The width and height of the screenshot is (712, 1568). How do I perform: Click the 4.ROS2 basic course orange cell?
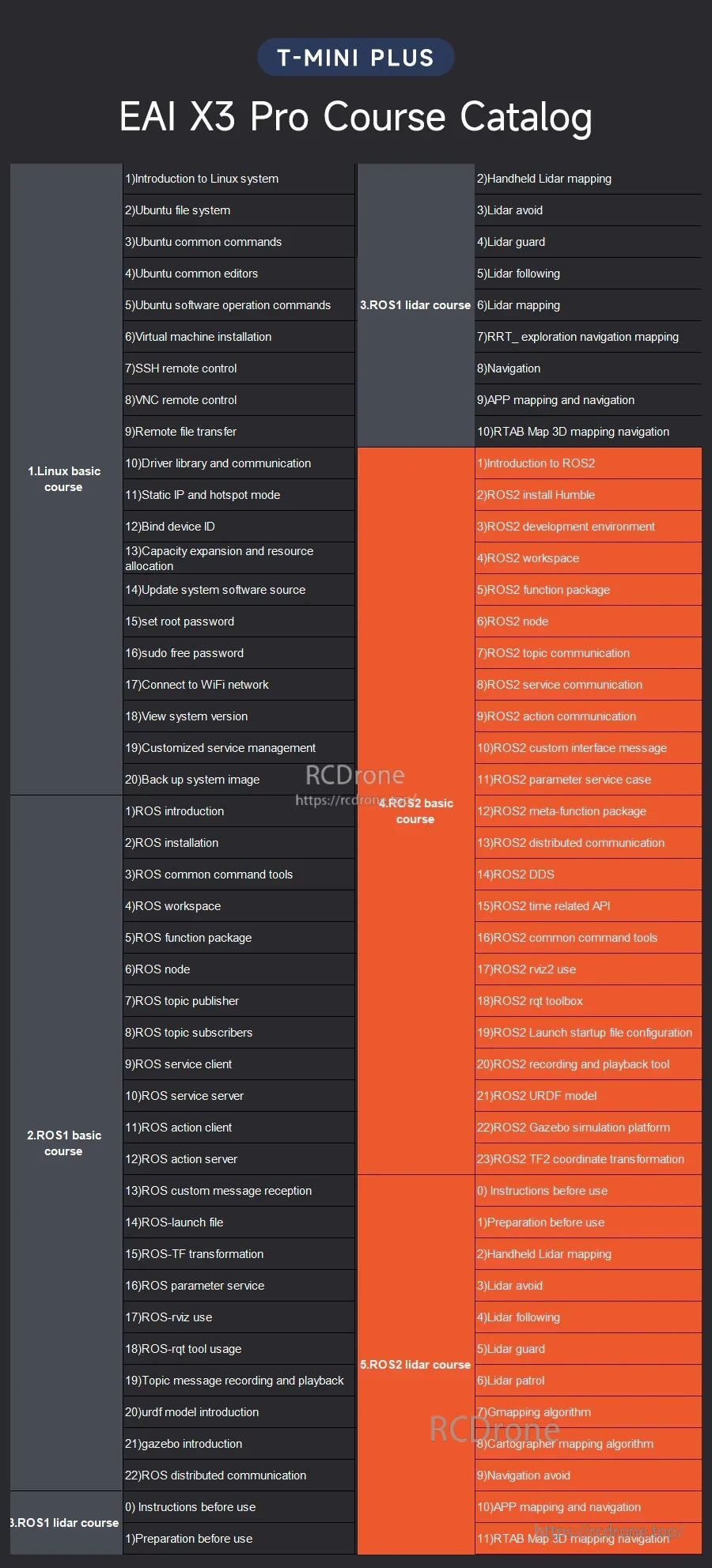click(x=415, y=811)
